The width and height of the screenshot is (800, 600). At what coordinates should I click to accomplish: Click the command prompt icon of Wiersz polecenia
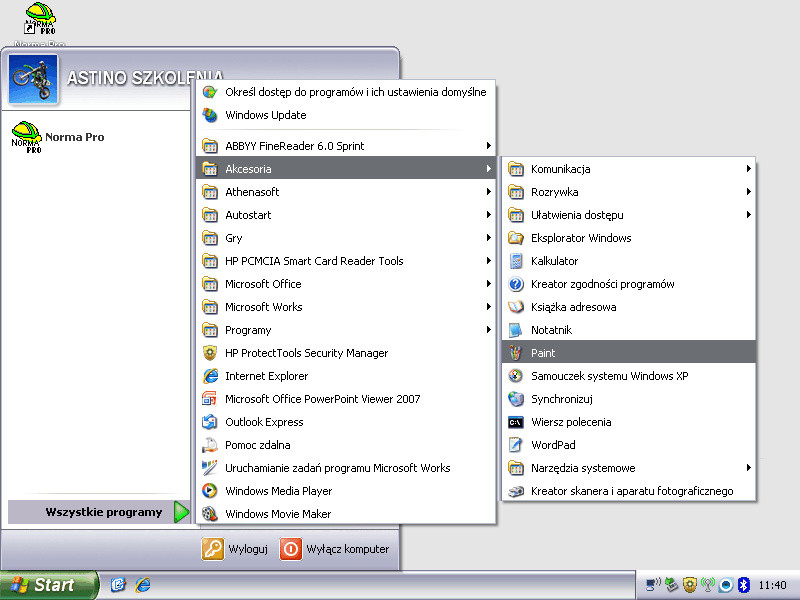click(516, 422)
